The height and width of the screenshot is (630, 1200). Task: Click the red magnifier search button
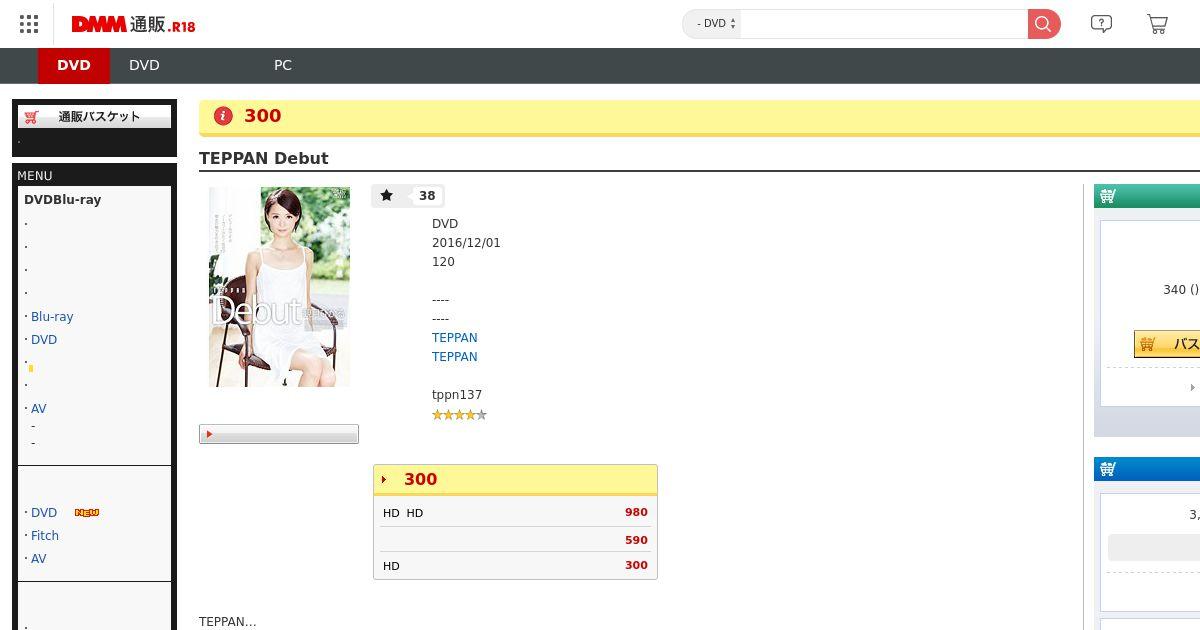[x=1043, y=24]
